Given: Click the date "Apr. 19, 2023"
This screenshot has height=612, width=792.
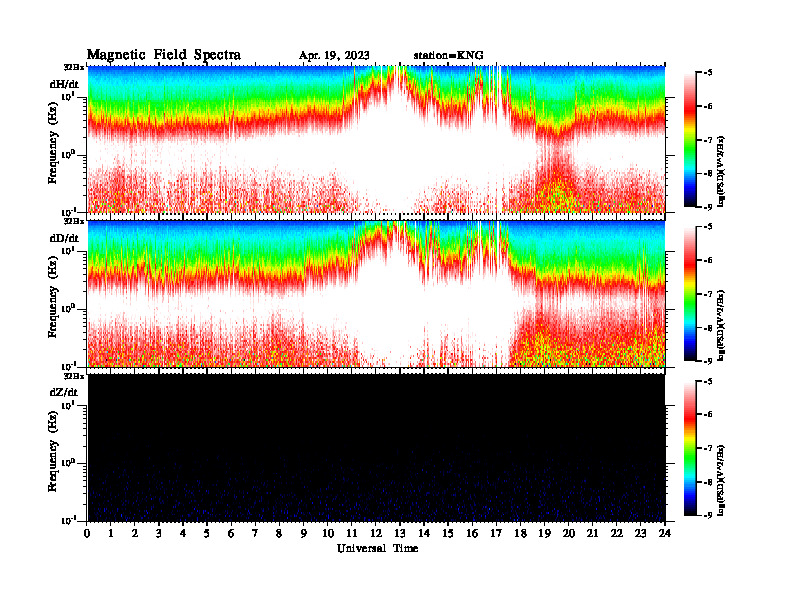Looking at the screenshot, I should pyautogui.click(x=334, y=56).
